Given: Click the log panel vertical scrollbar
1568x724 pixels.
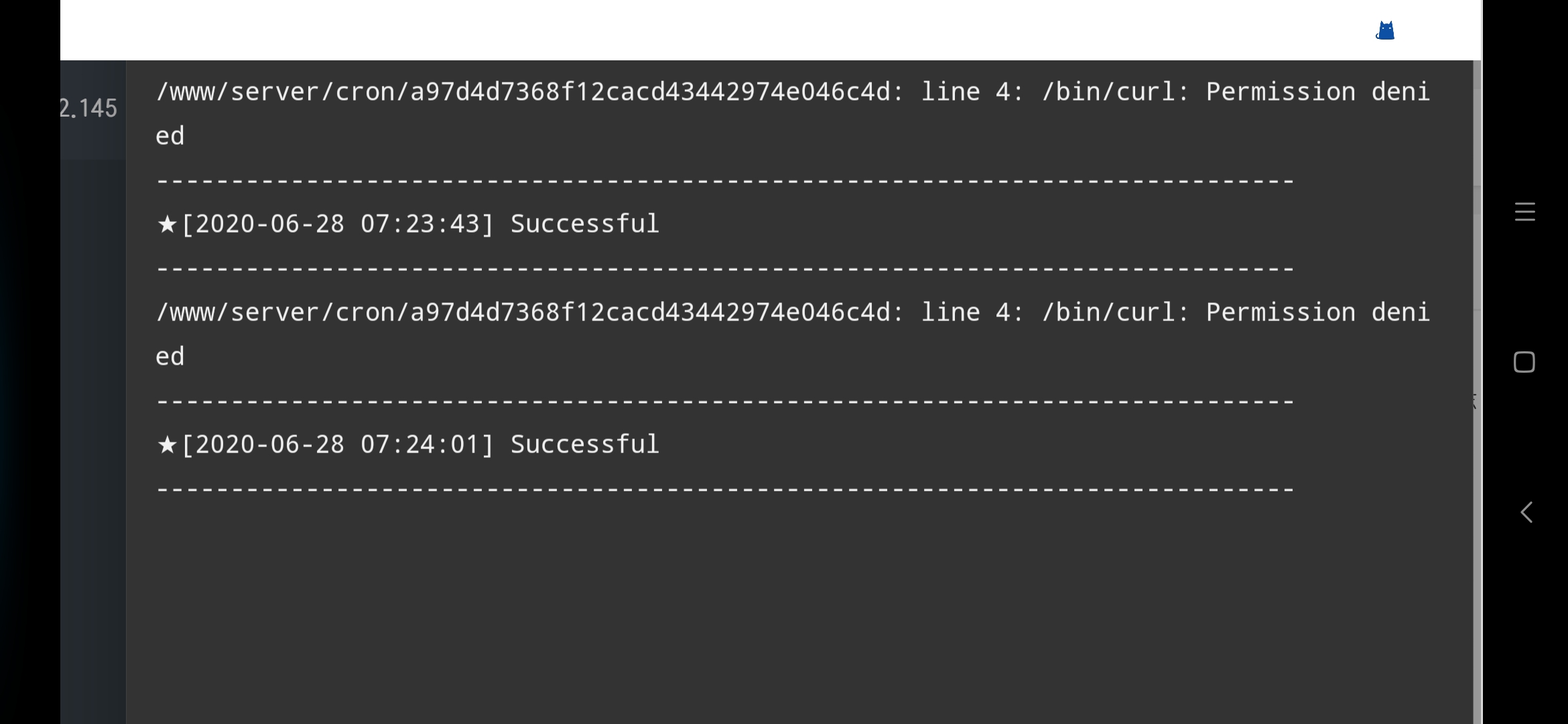Looking at the screenshot, I should [1477, 392].
